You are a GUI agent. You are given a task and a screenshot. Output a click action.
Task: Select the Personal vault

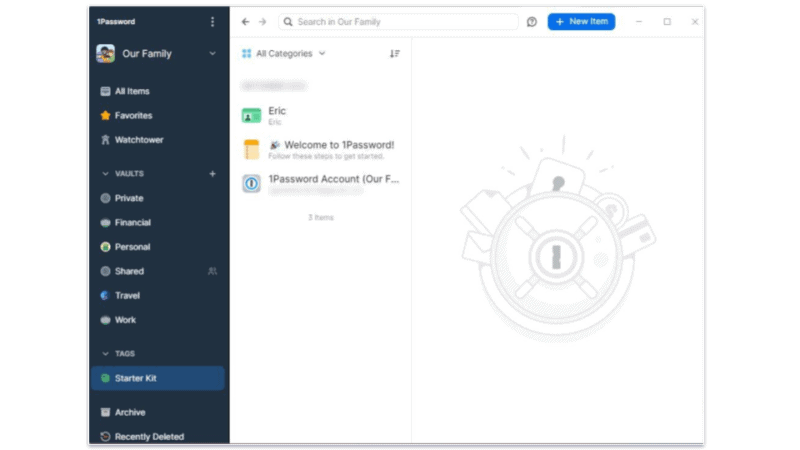point(157,247)
